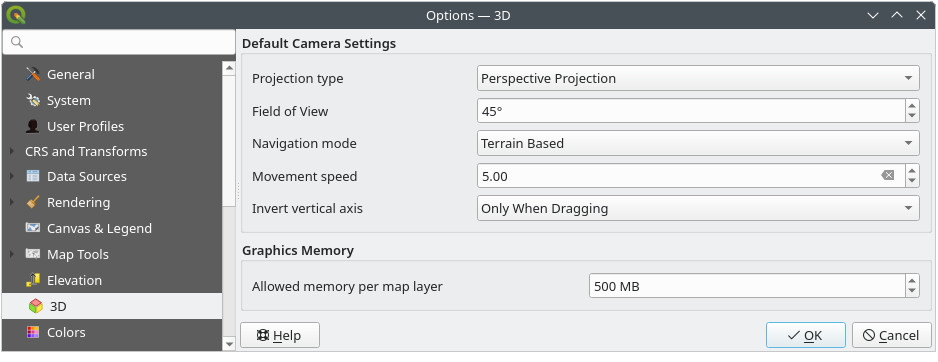Decrease Allowed memory per map layer
938x362 pixels.
912,292
